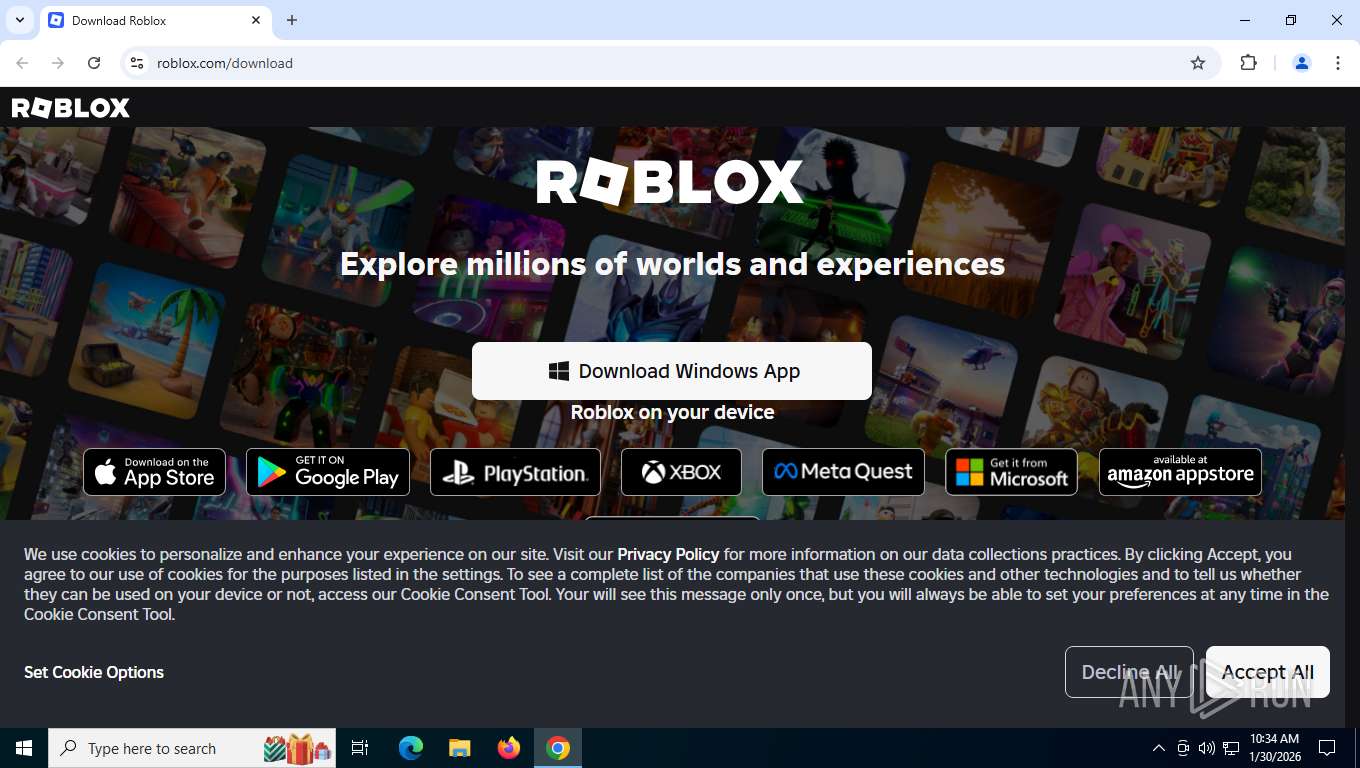Open the Amazon Appstore badge
1360x768 pixels.
click(1180, 472)
